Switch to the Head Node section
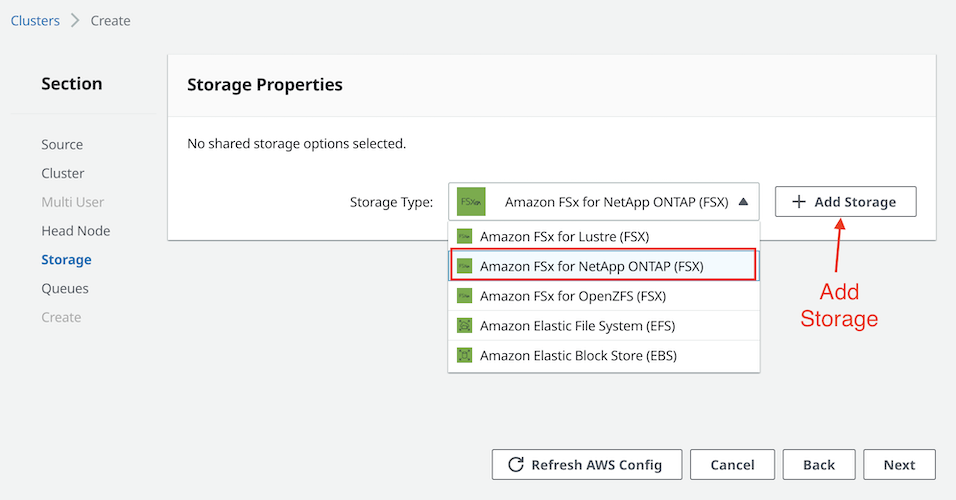 76,230
